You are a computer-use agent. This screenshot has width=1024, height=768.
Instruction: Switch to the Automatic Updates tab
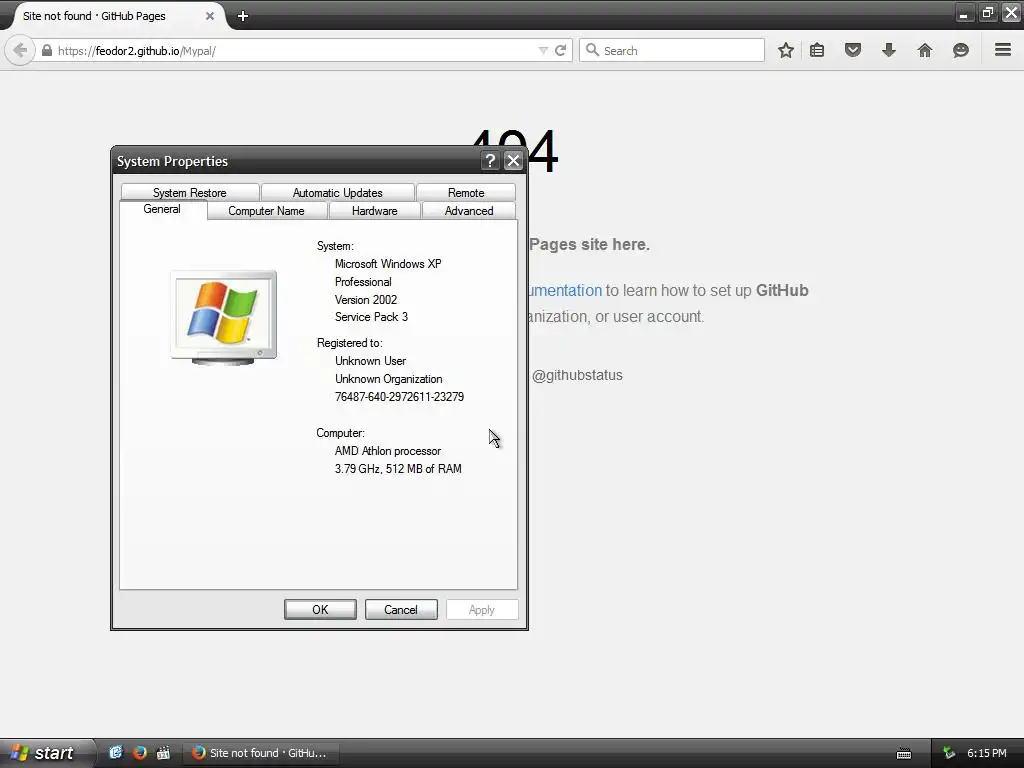pos(338,193)
